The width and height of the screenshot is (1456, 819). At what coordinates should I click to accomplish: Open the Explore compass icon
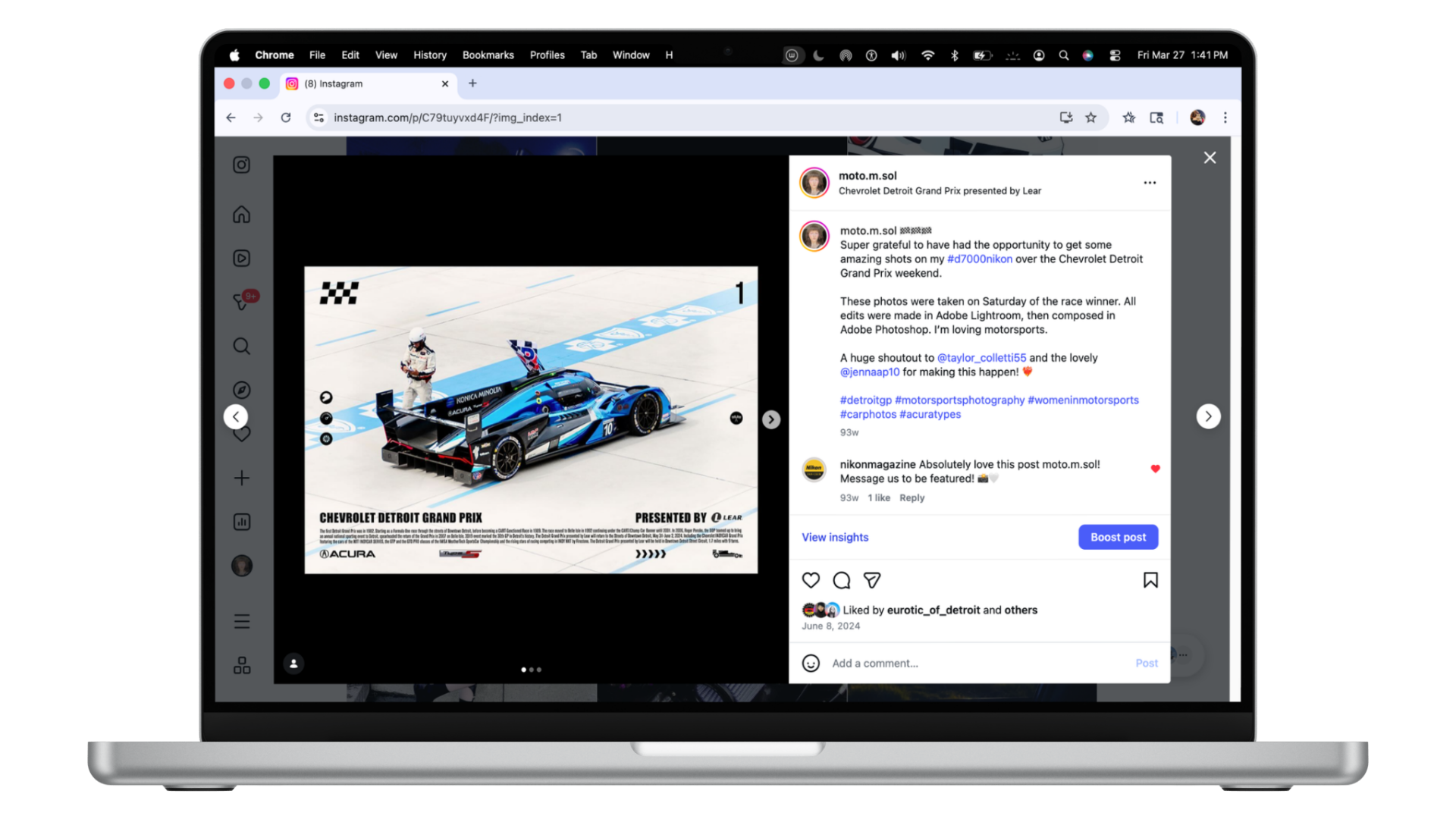coord(241,390)
